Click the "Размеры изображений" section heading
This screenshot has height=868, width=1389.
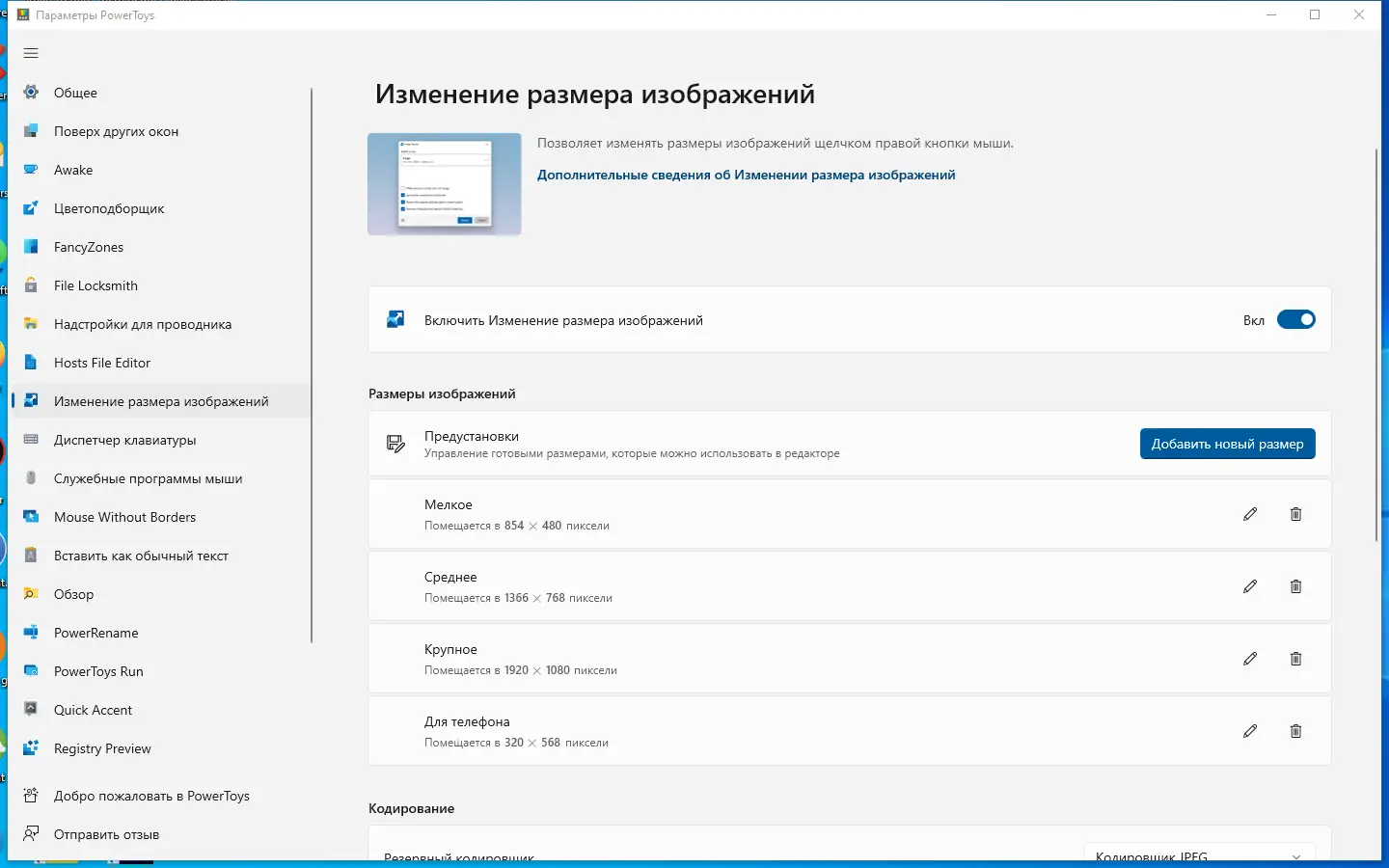click(442, 393)
